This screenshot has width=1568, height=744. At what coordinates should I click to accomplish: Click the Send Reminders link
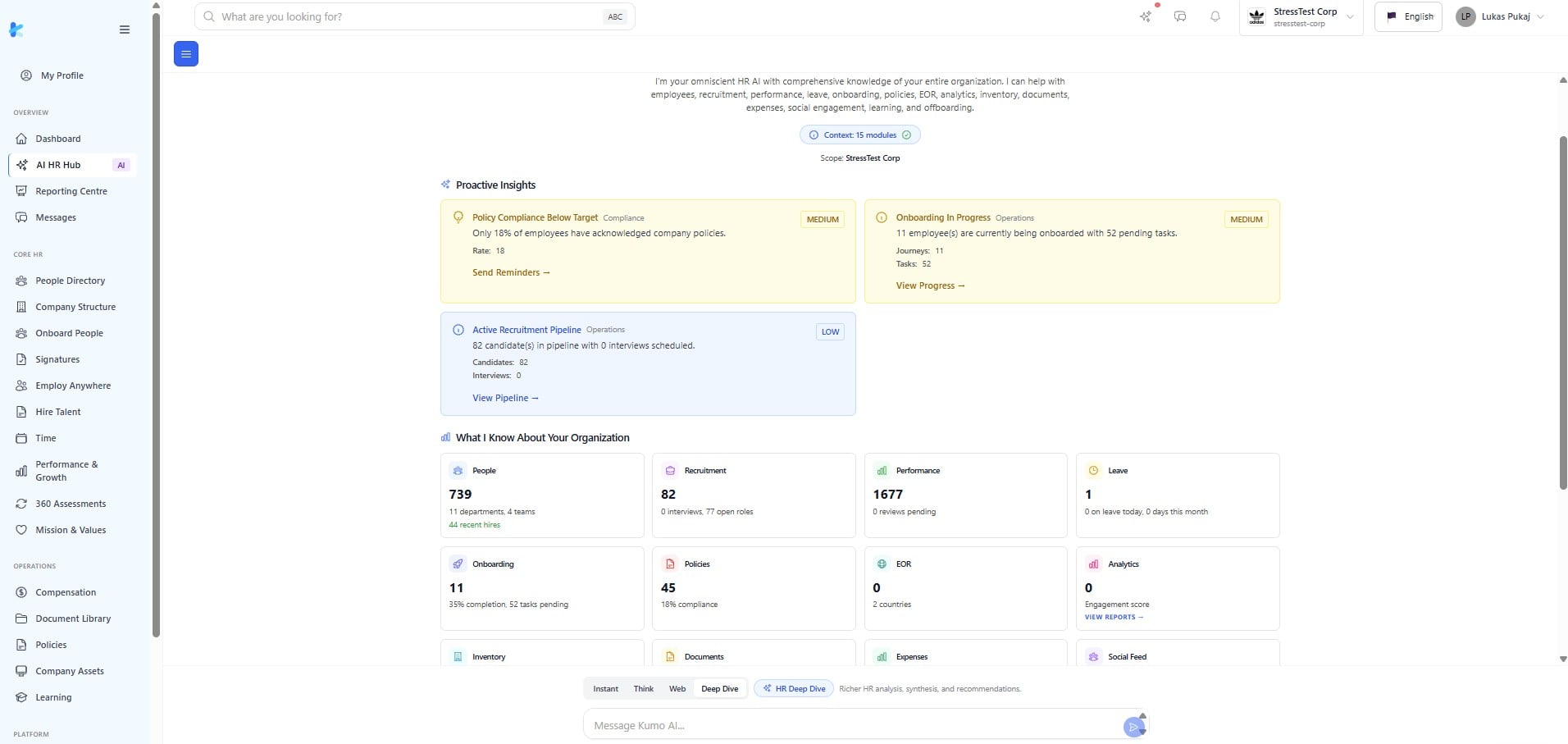coord(510,272)
